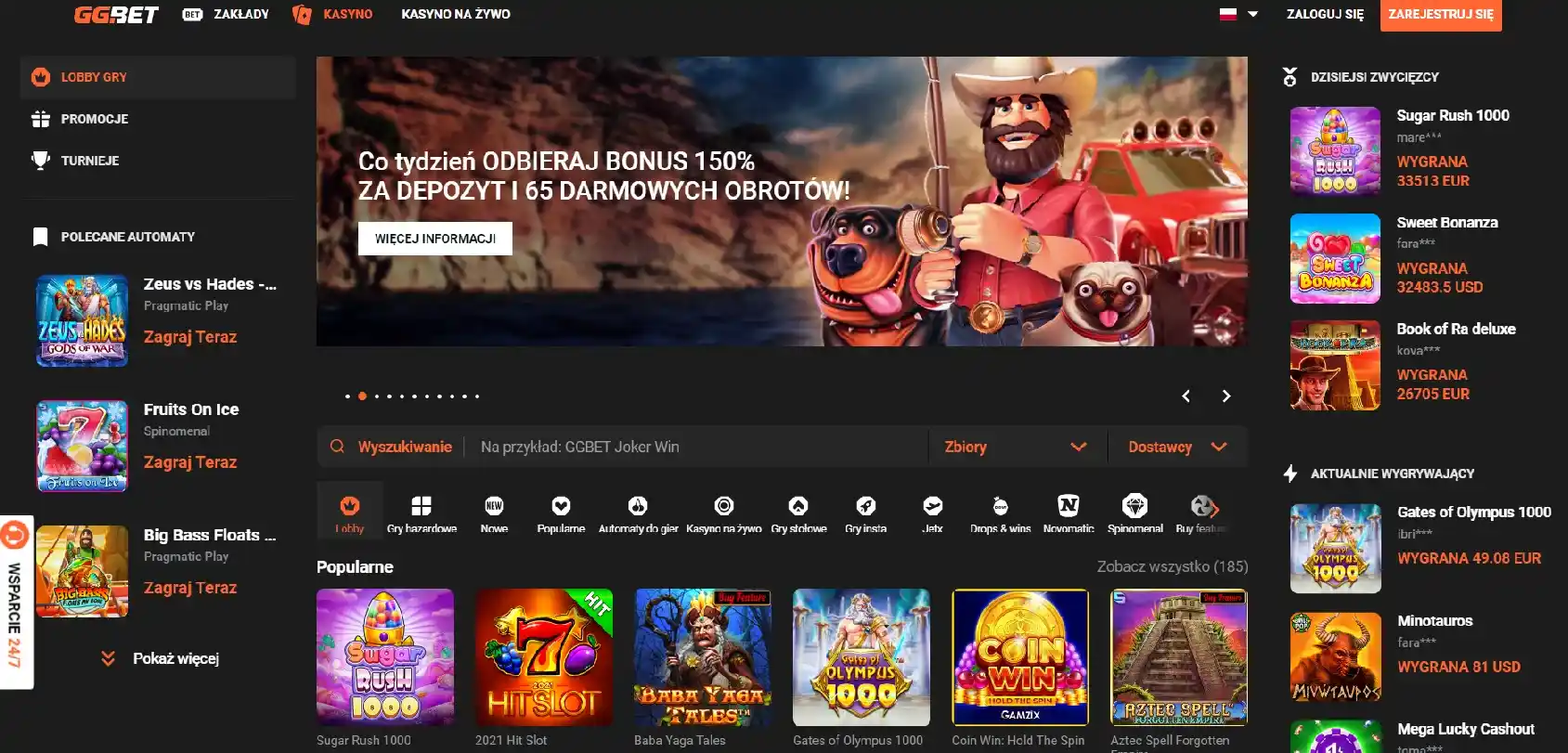Click the Zarejestruj się button

(1440, 15)
